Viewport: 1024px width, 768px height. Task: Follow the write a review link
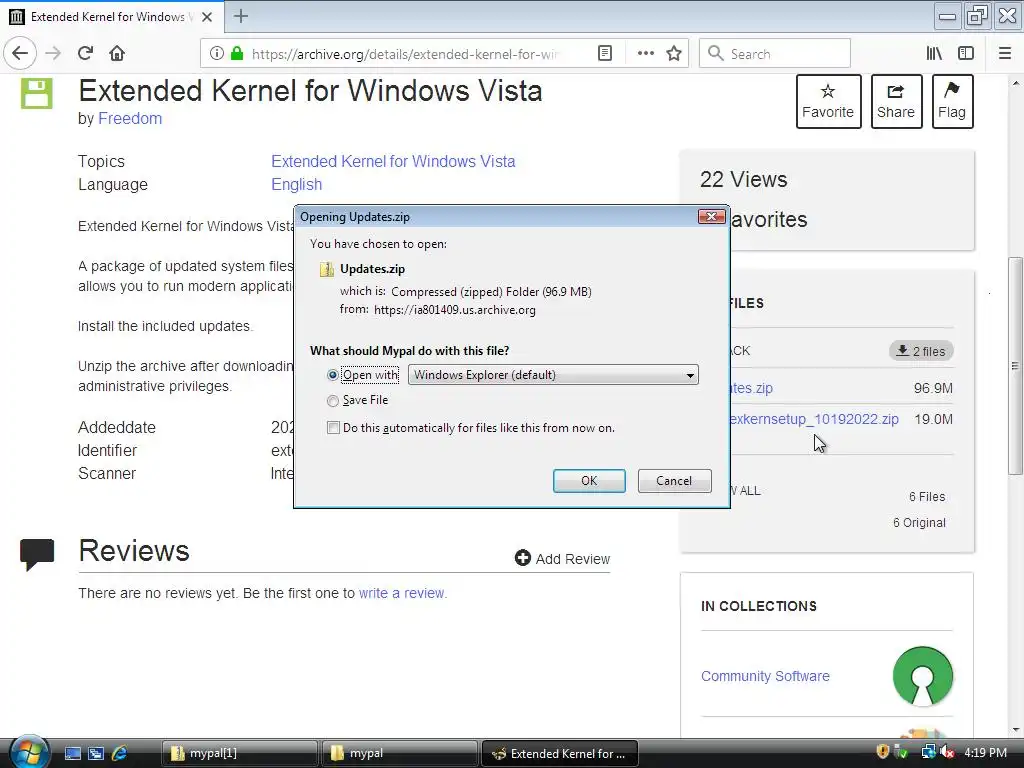(402, 593)
